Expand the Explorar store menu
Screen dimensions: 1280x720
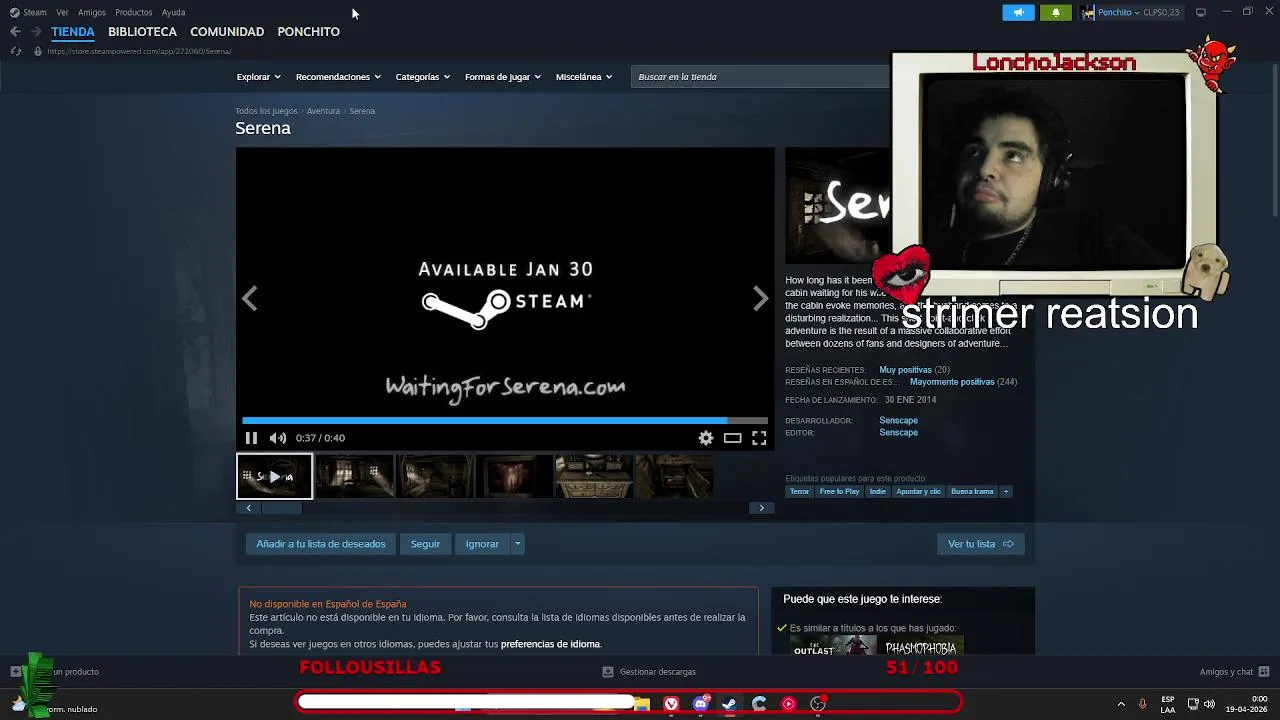258,77
